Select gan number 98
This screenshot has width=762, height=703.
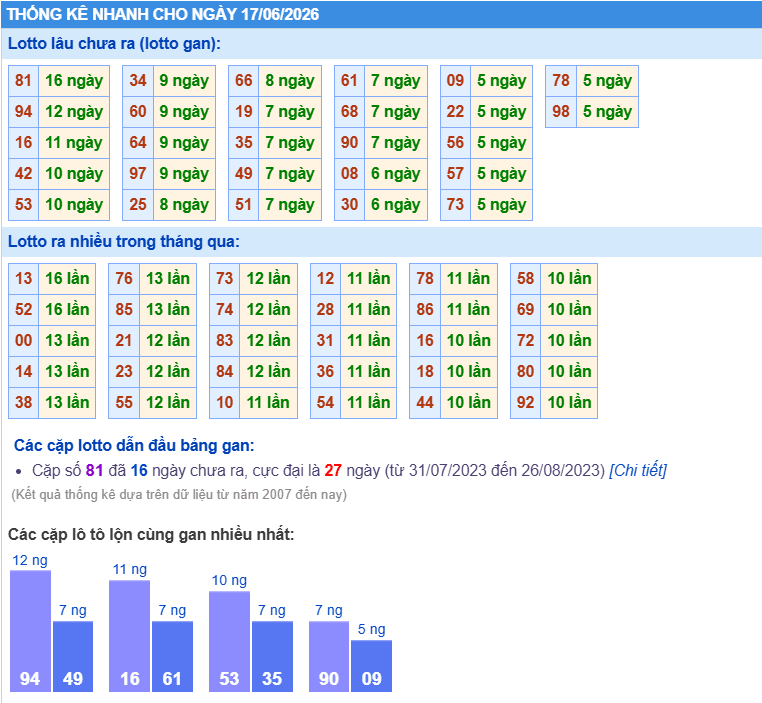561,112
